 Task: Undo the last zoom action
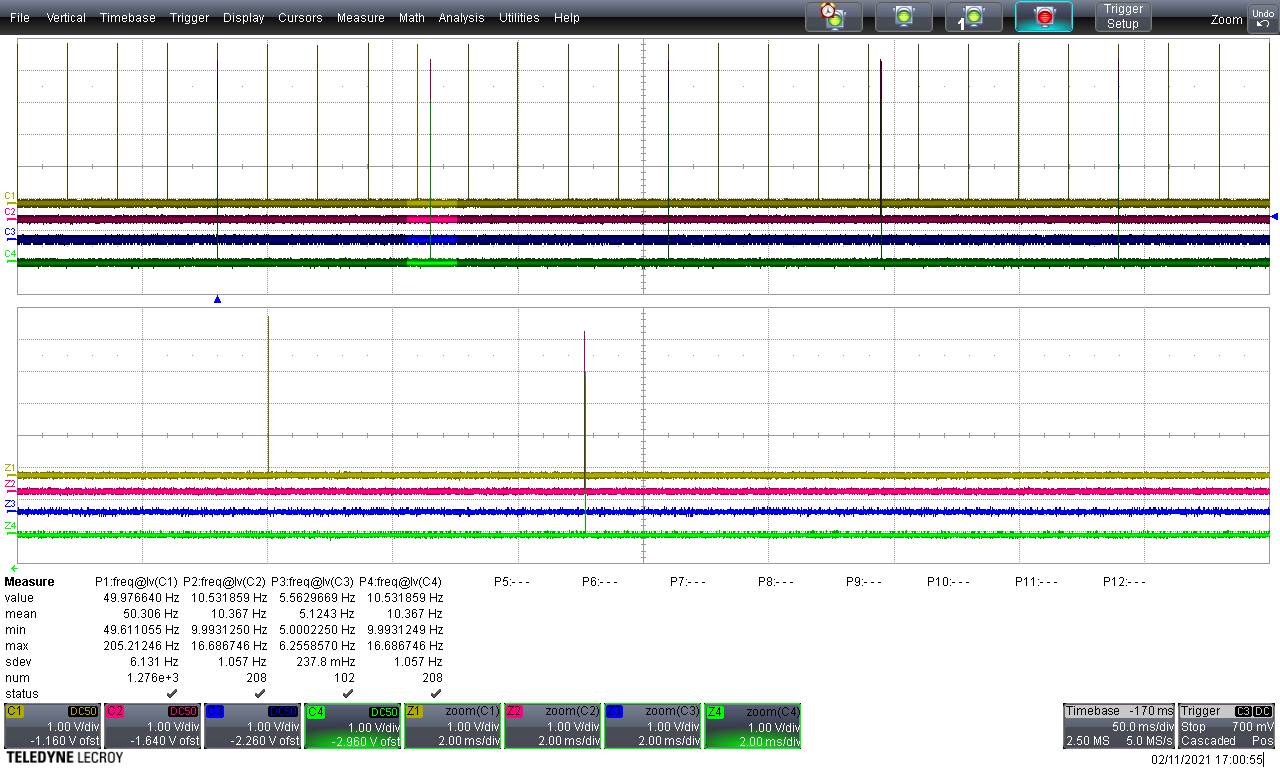tap(1261, 17)
